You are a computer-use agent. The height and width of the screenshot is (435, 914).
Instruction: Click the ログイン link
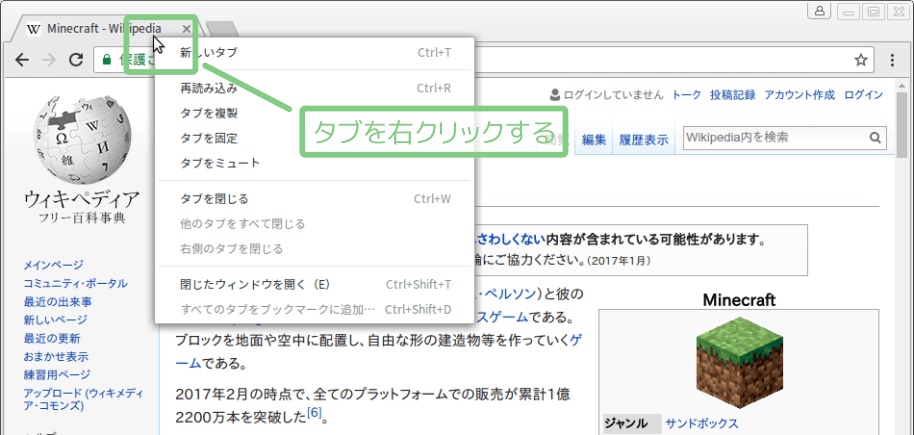coord(863,95)
